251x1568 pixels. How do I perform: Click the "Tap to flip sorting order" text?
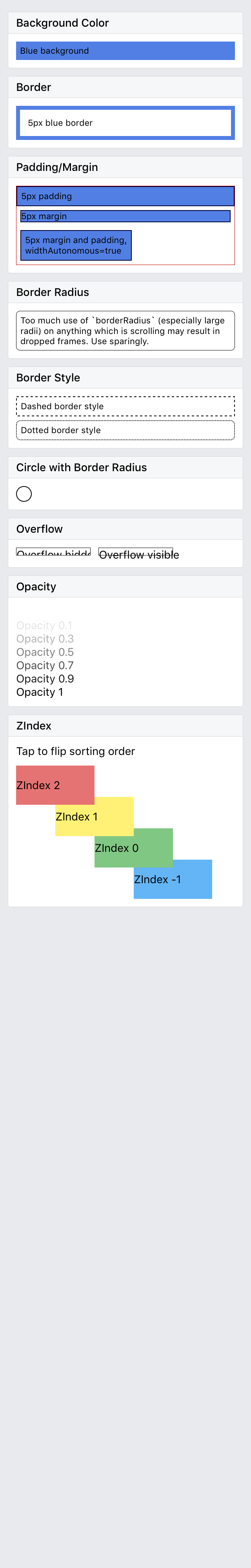[x=76, y=751]
